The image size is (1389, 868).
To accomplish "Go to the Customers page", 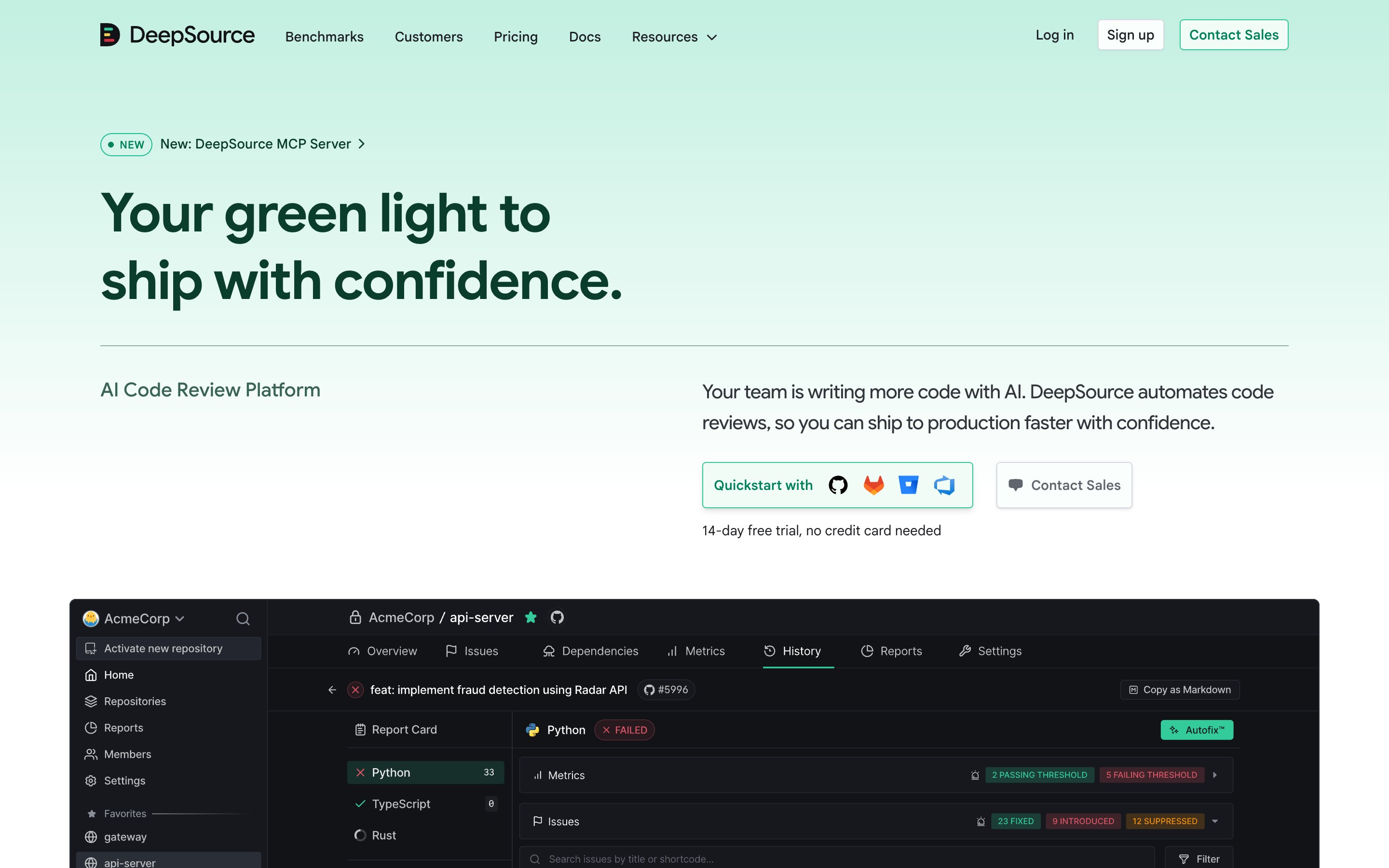I will pyautogui.click(x=429, y=37).
